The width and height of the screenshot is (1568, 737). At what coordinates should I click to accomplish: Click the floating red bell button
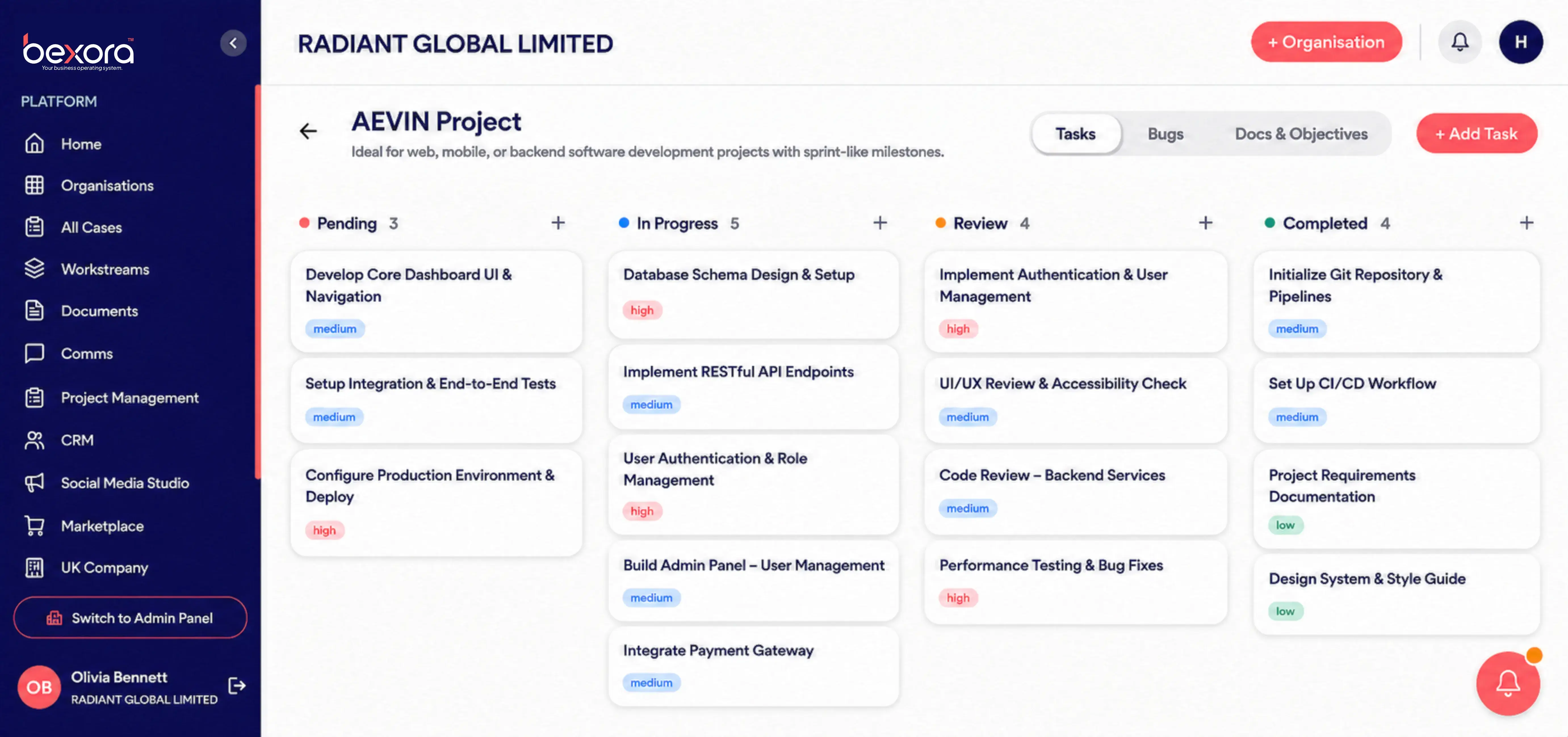coord(1508,683)
